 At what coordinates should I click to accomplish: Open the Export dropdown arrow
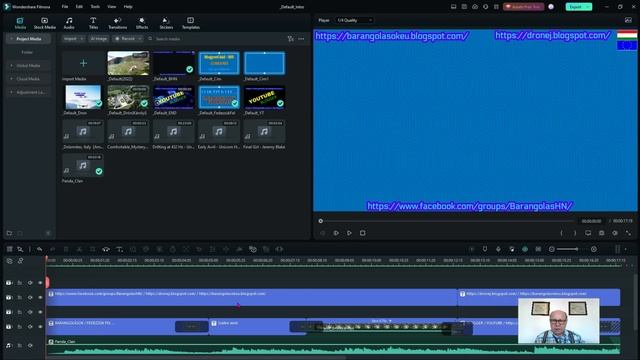coord(588,7)
